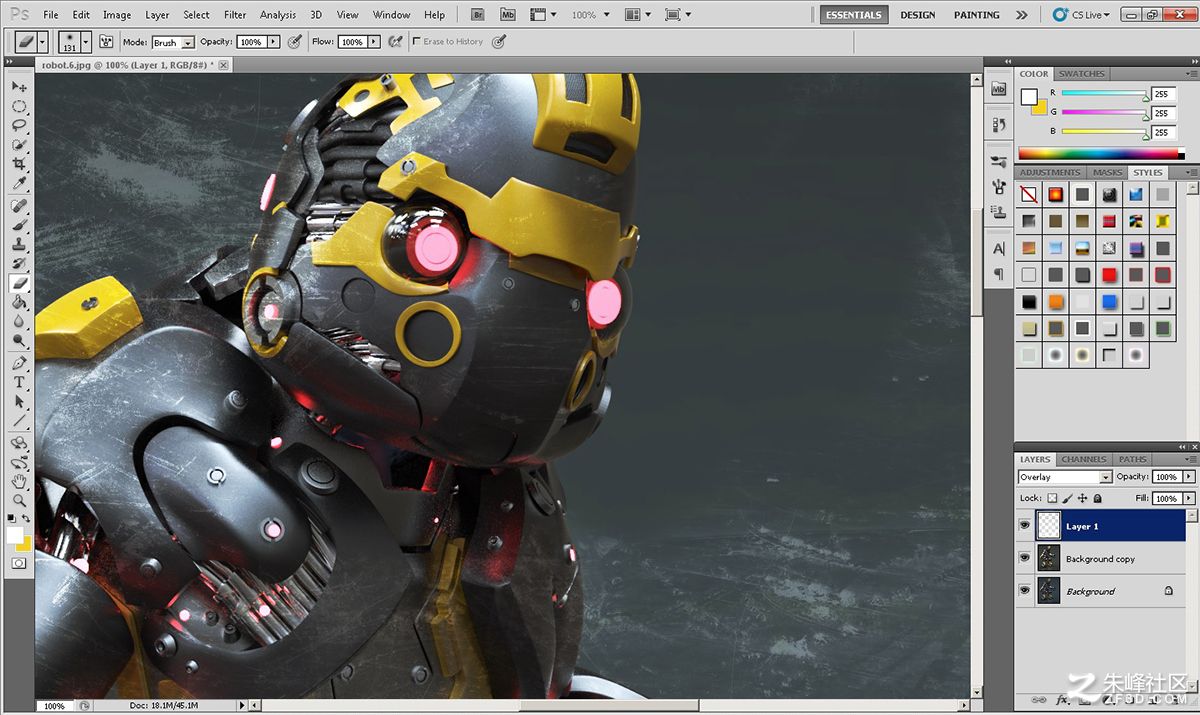The width and height of the screenshot is (1200, 715).
Task: Select the Brush tool in toolbox
Action: pos(19,225)
